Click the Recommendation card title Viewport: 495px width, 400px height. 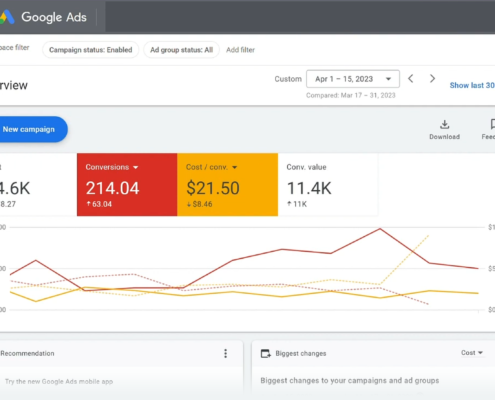point(27,353)
